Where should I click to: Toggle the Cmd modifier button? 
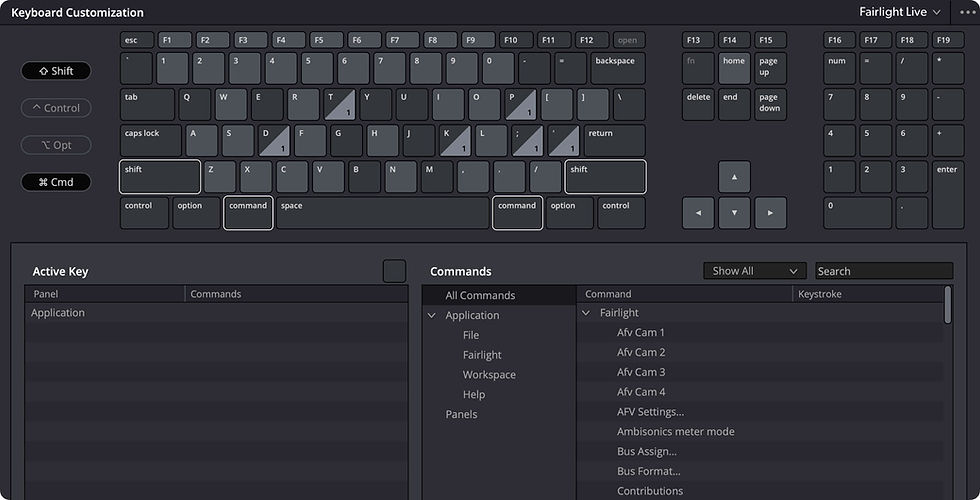tap(56, 182)
